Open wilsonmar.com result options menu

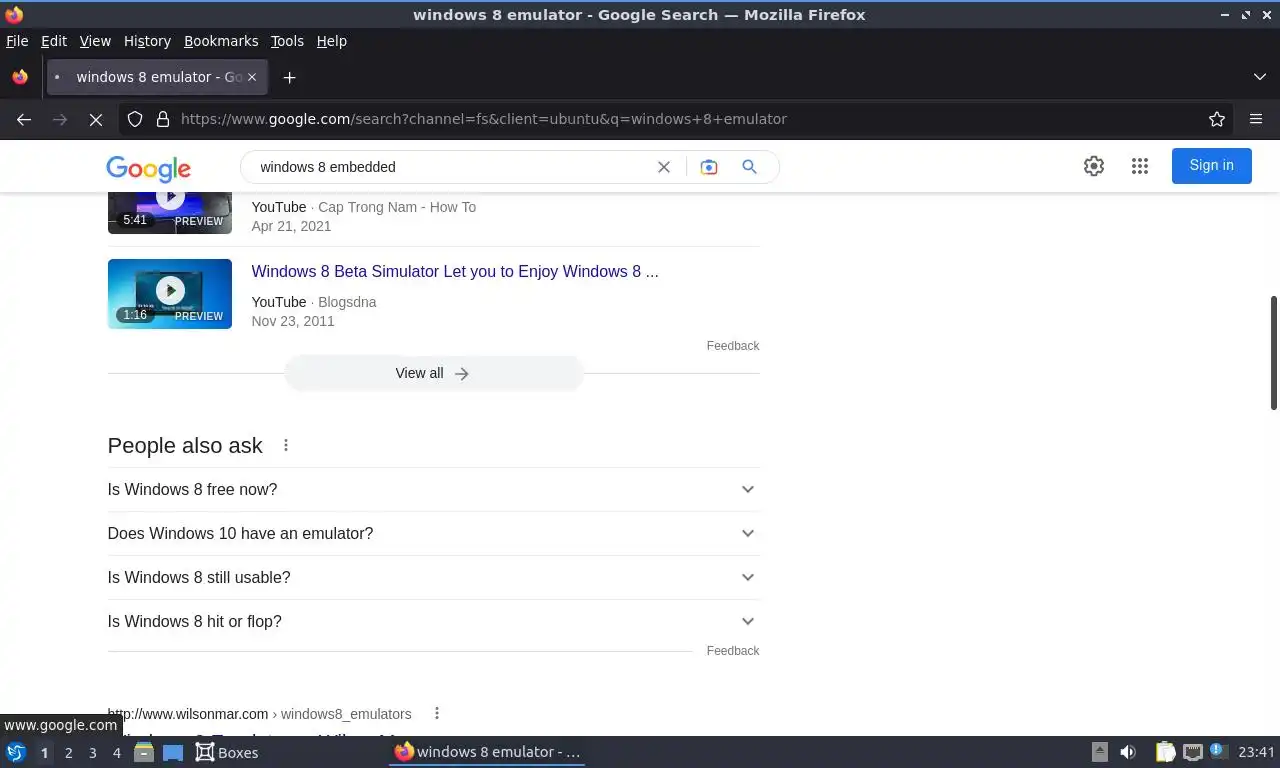point(437,713)
